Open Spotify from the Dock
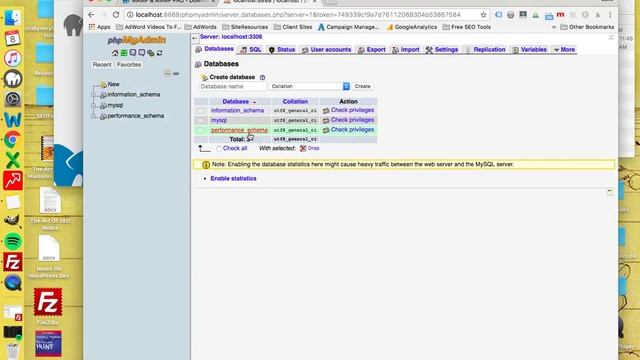 (x=13, y=242)
